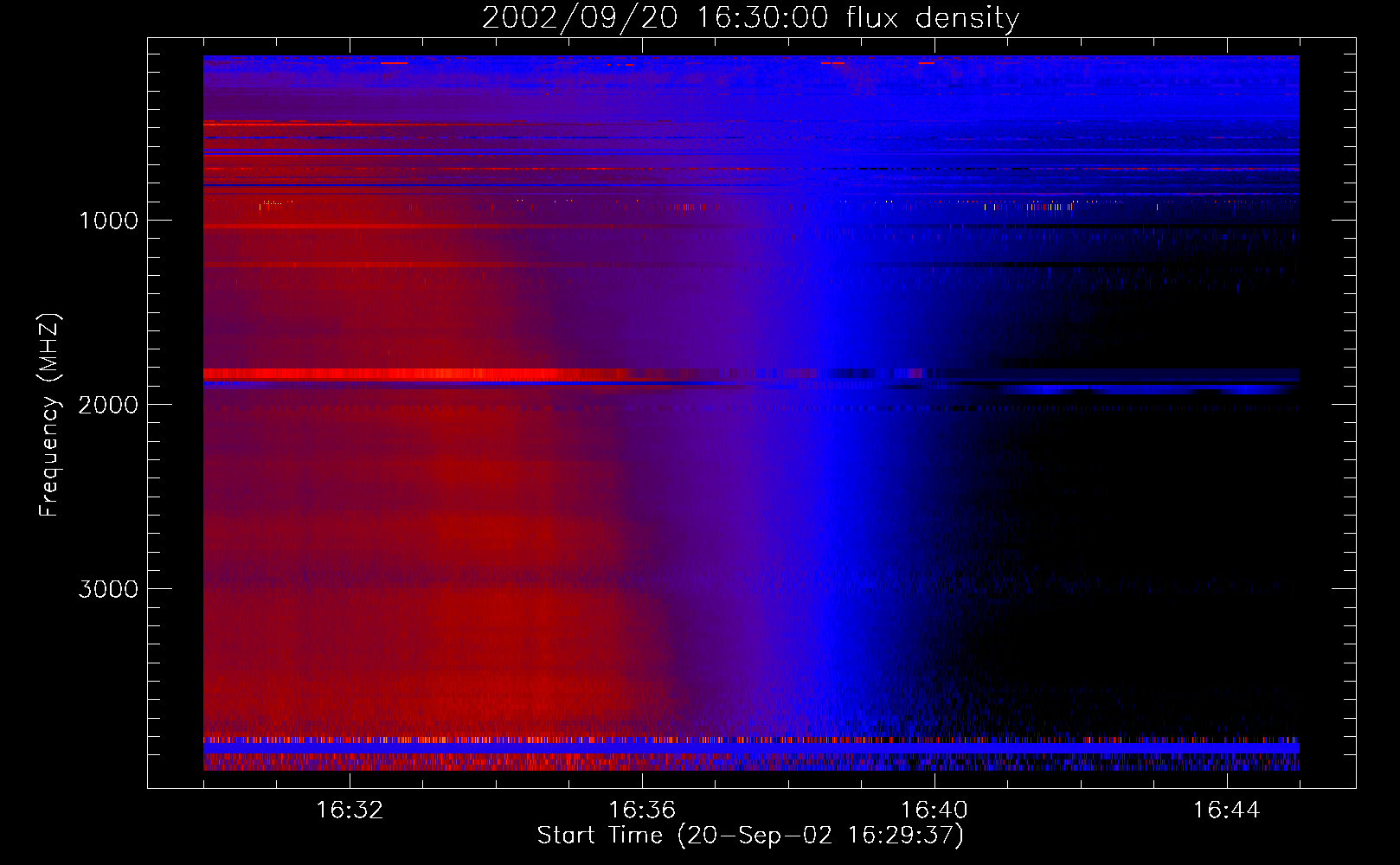1400x865 pixels.
Task: Click the 16:40 time tick label
Action: coord(934,811)
